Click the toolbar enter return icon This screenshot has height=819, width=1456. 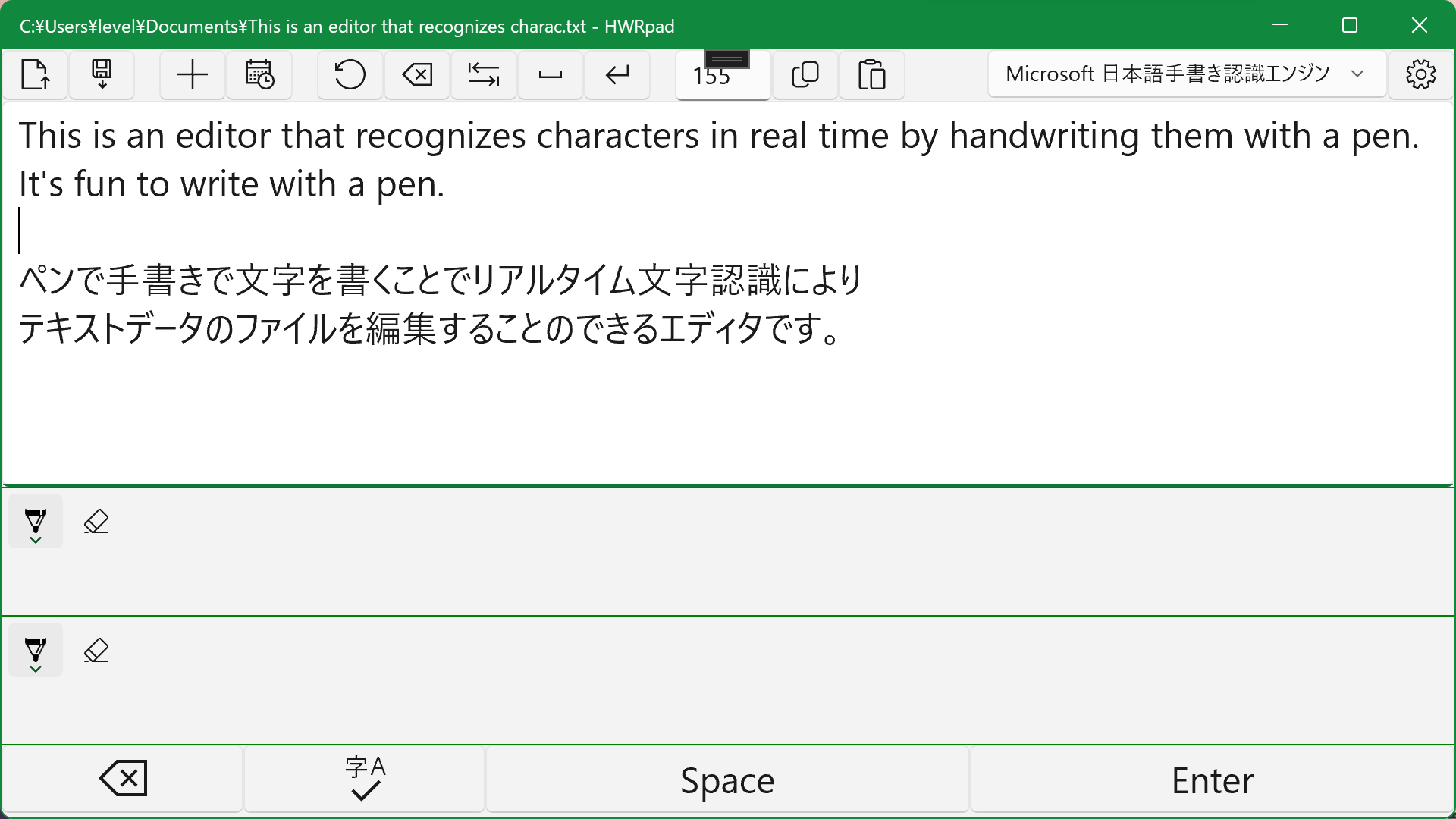[617, 74]
